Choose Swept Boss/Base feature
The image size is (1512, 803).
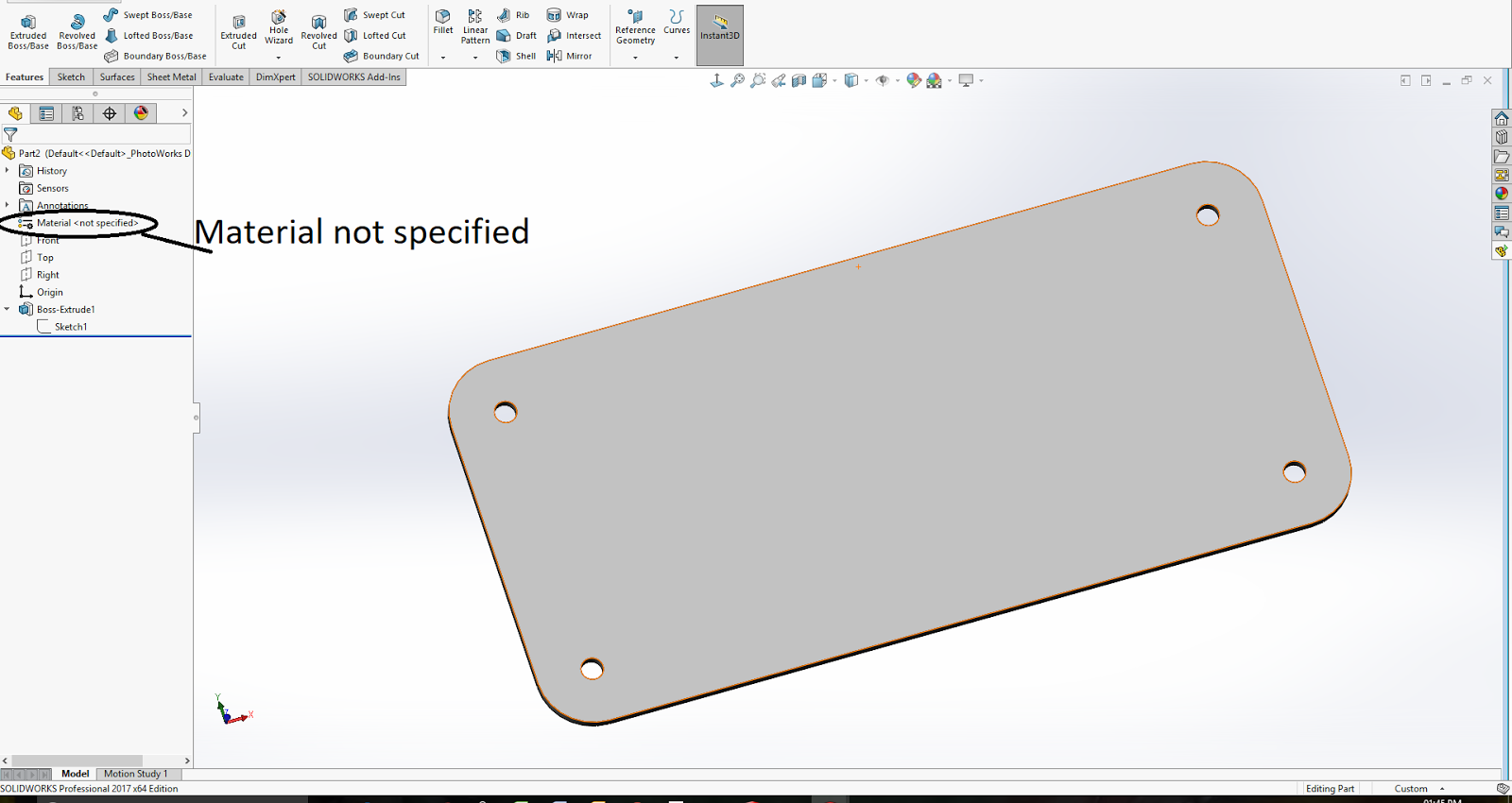(147, 15)
